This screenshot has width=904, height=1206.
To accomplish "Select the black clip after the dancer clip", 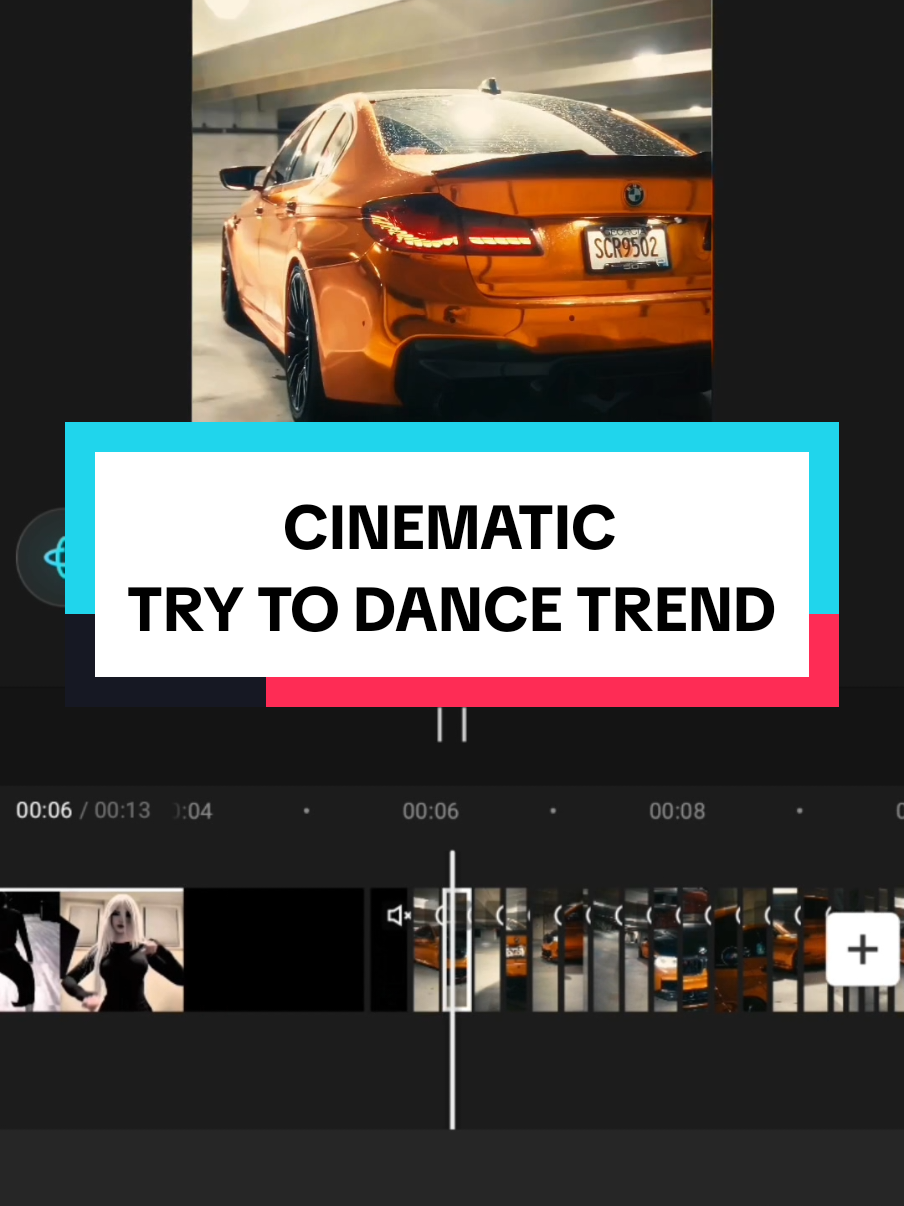I will pyautogui.click(x=274, y=949).
